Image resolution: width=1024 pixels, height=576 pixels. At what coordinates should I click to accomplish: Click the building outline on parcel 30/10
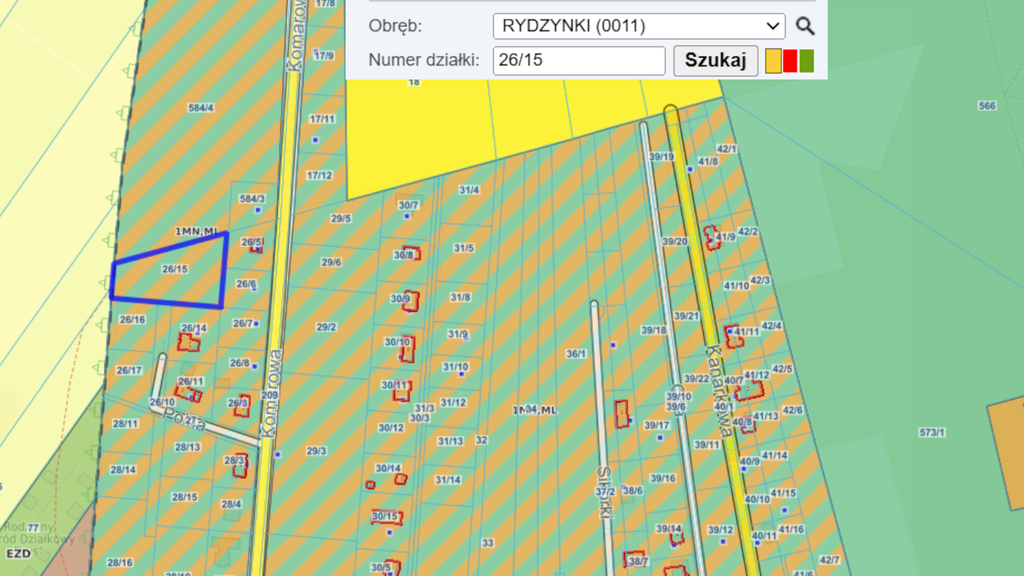406,350
